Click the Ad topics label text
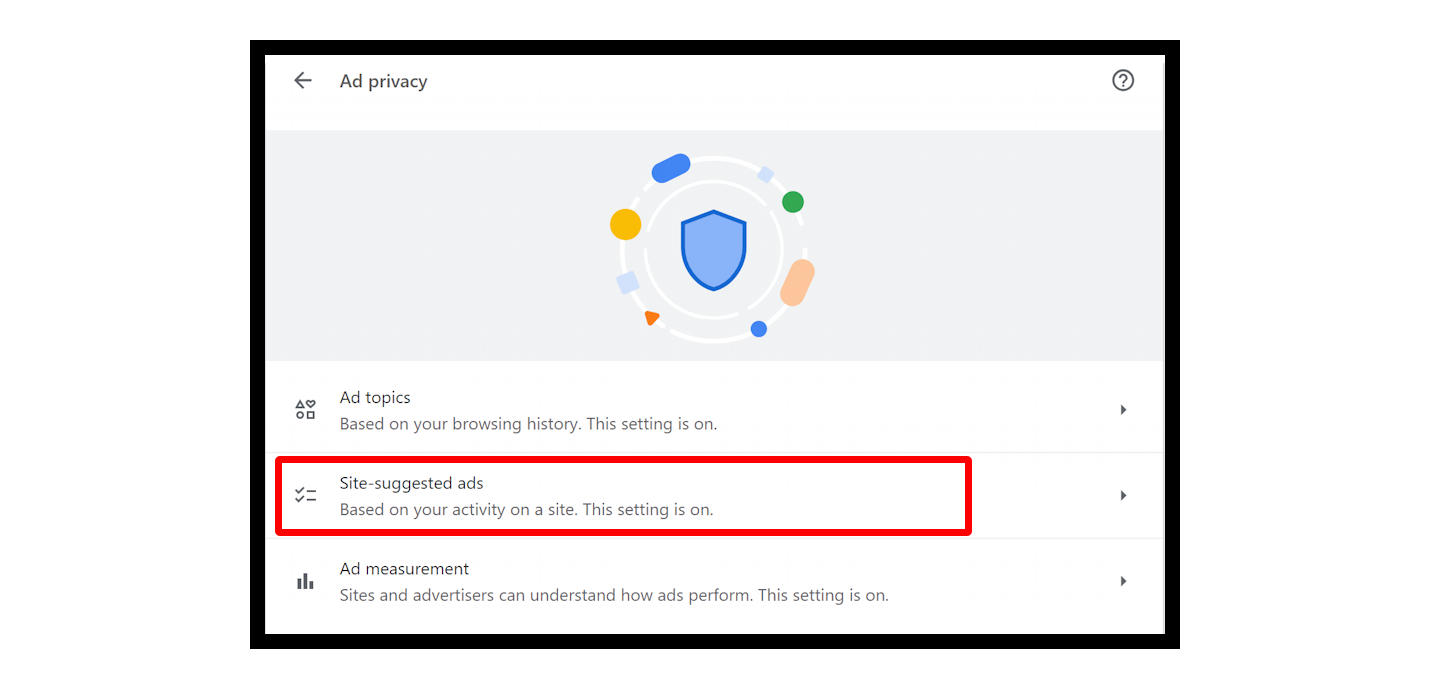 [374, 397]
